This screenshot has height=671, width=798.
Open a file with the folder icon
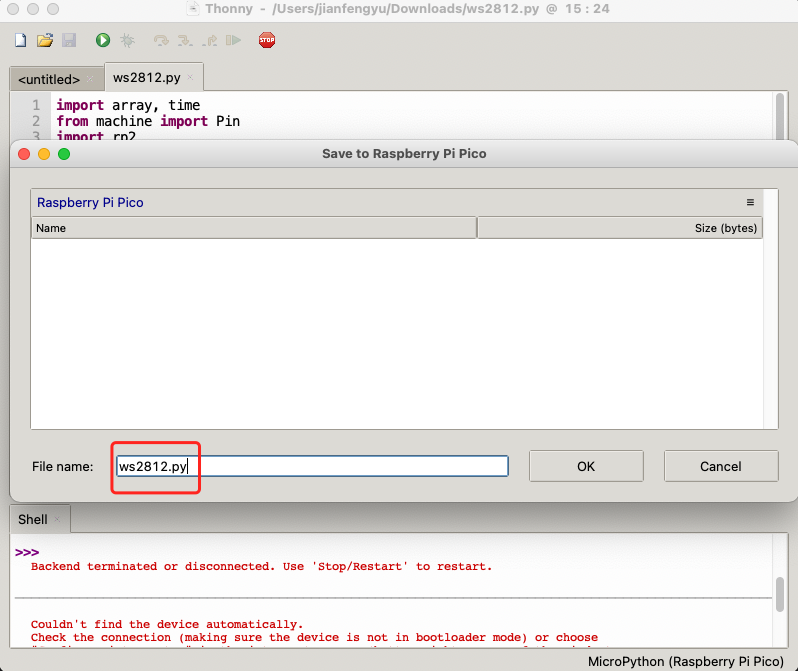tap(45, 40)
